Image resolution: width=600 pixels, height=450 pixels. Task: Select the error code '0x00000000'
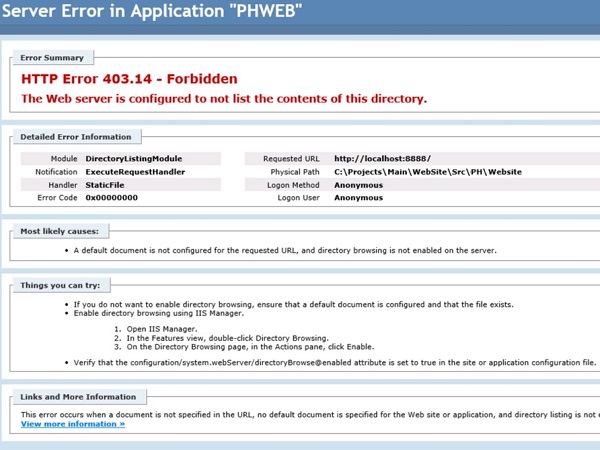point(111,198)
